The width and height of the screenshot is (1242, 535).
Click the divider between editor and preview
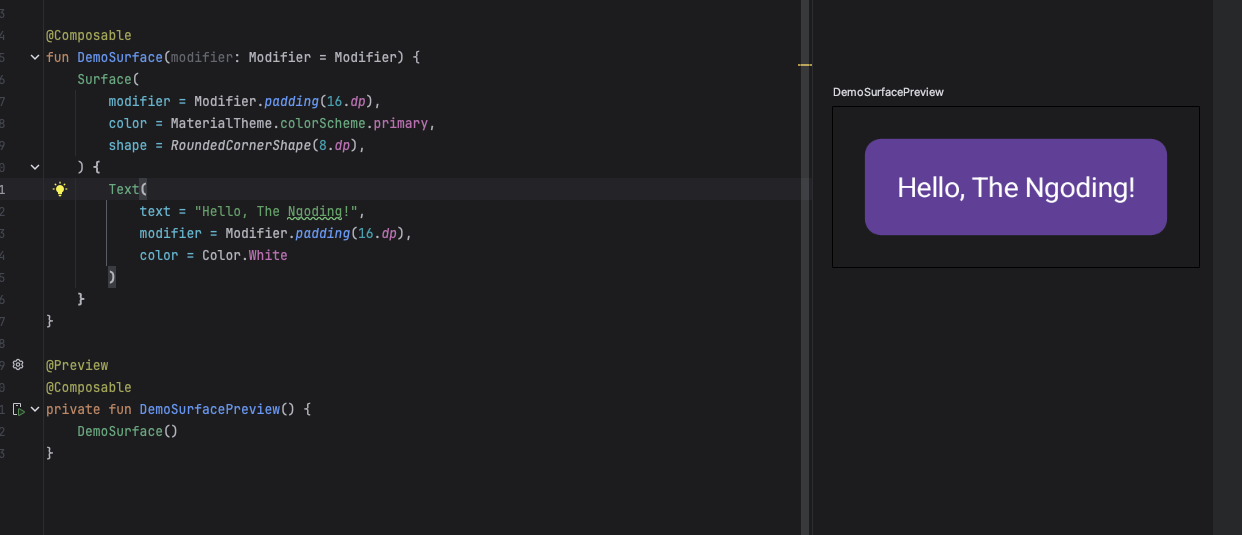tap(806, 300)
